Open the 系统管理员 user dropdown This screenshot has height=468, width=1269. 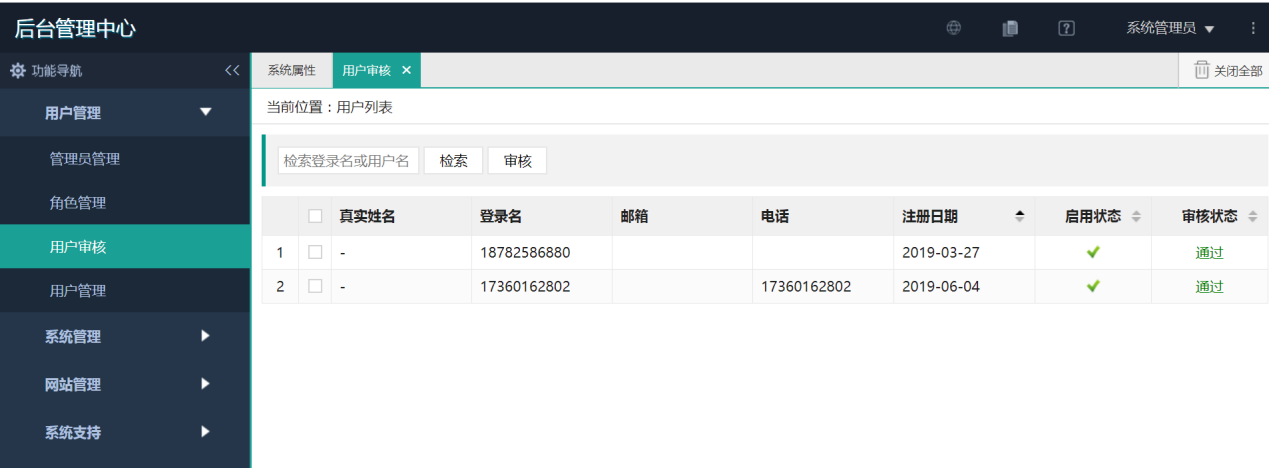coord(1170,28)
